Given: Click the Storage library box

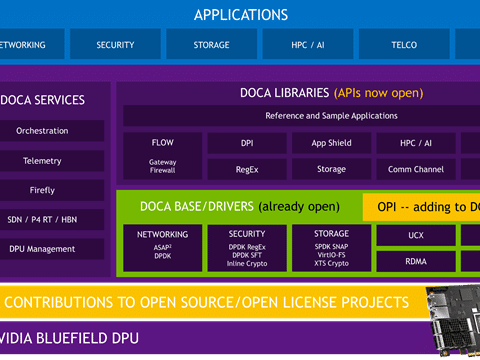Looking at the screenshot, I should [x=331, y=169].
